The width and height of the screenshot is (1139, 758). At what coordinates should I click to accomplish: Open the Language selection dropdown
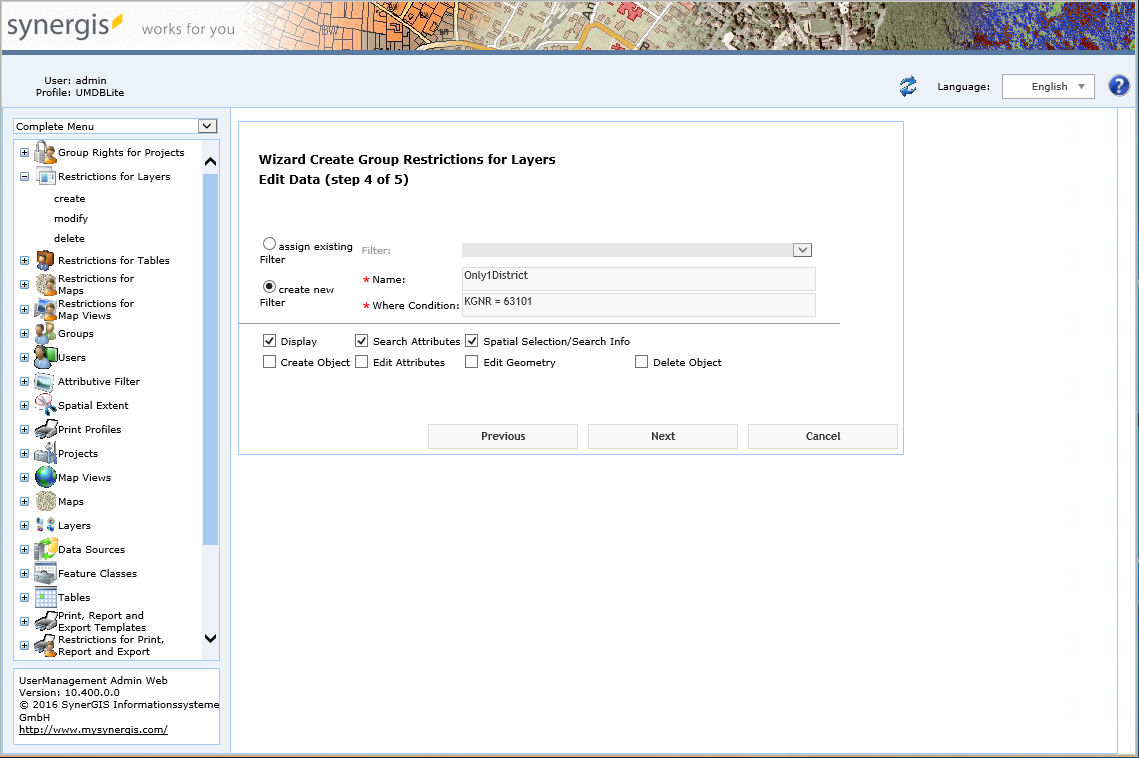pos(1048,86)
